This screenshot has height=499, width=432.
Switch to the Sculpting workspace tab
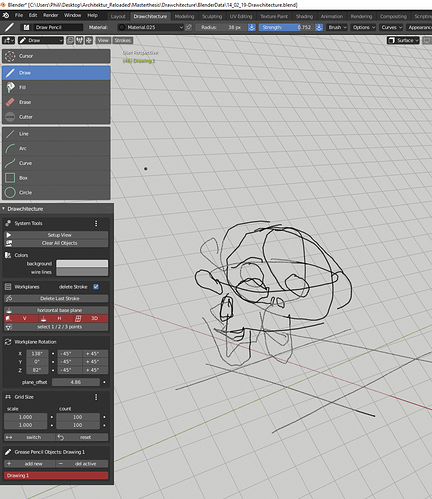[212, 16]
